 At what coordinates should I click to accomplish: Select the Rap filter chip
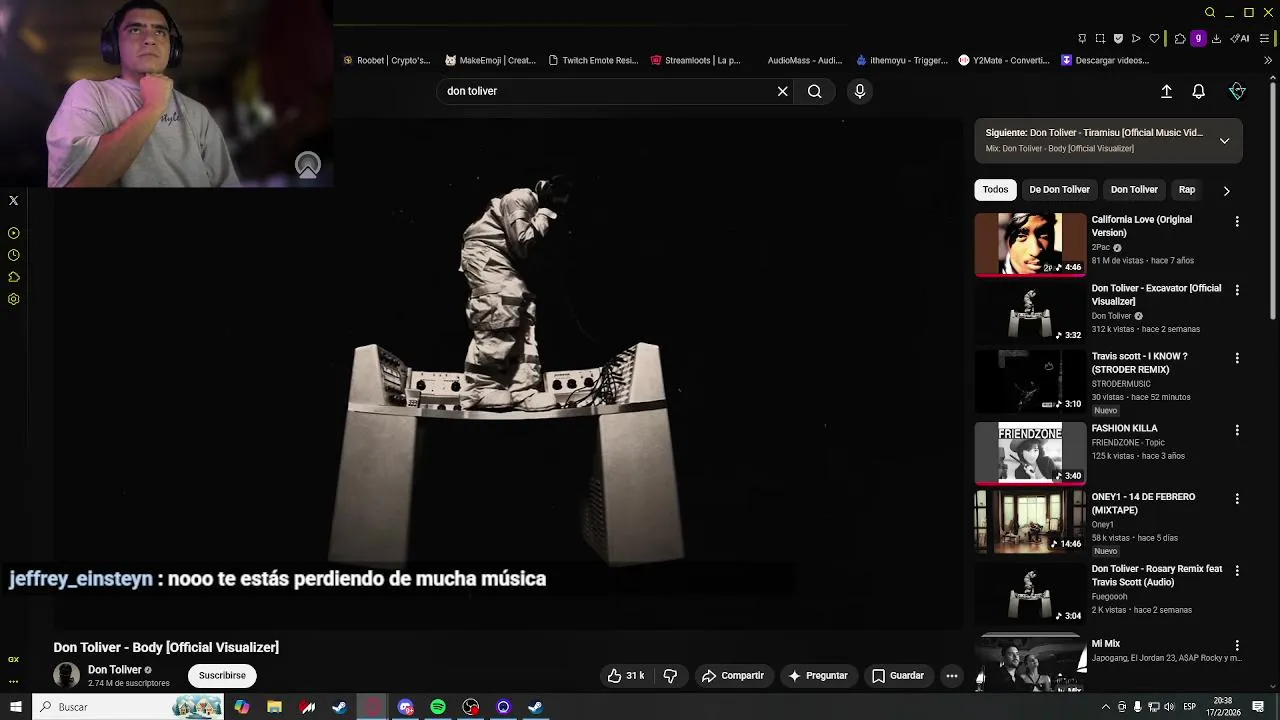[x=1187, y=190]
